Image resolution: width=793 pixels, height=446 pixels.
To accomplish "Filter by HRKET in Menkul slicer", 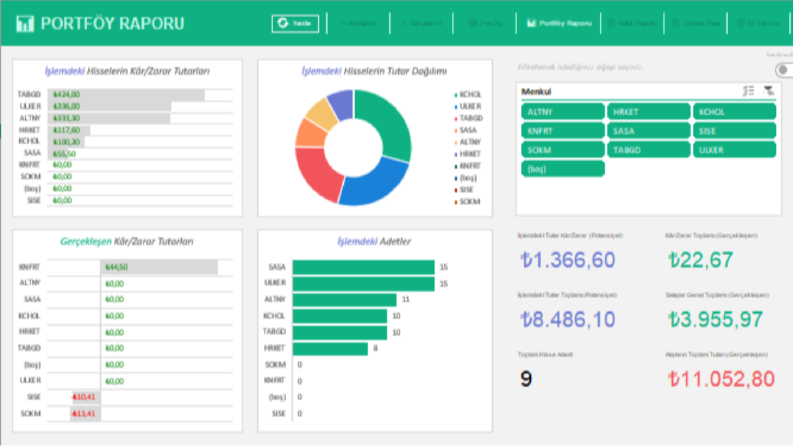I will (x=648, y=112).
